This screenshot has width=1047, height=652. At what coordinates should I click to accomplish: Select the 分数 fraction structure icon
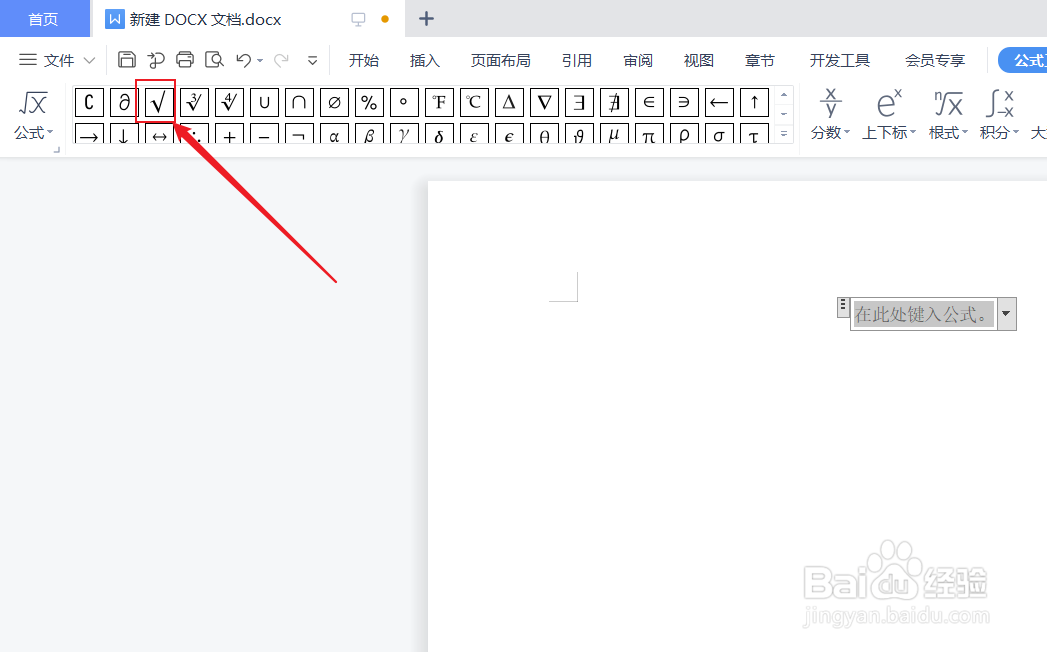(x=830, y=110)
